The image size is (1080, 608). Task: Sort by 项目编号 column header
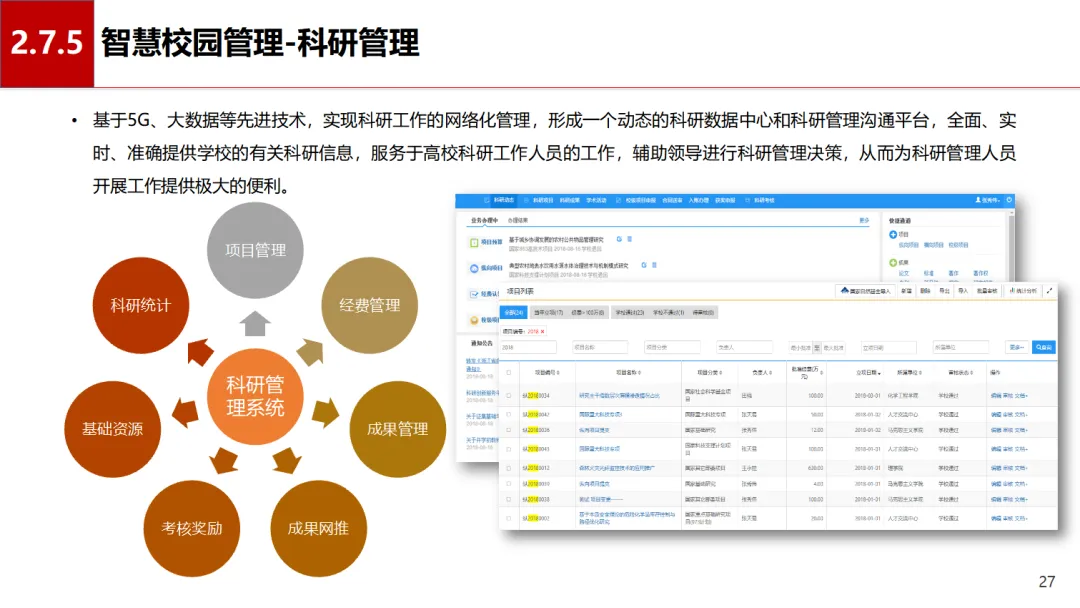(x=547, y=373)
